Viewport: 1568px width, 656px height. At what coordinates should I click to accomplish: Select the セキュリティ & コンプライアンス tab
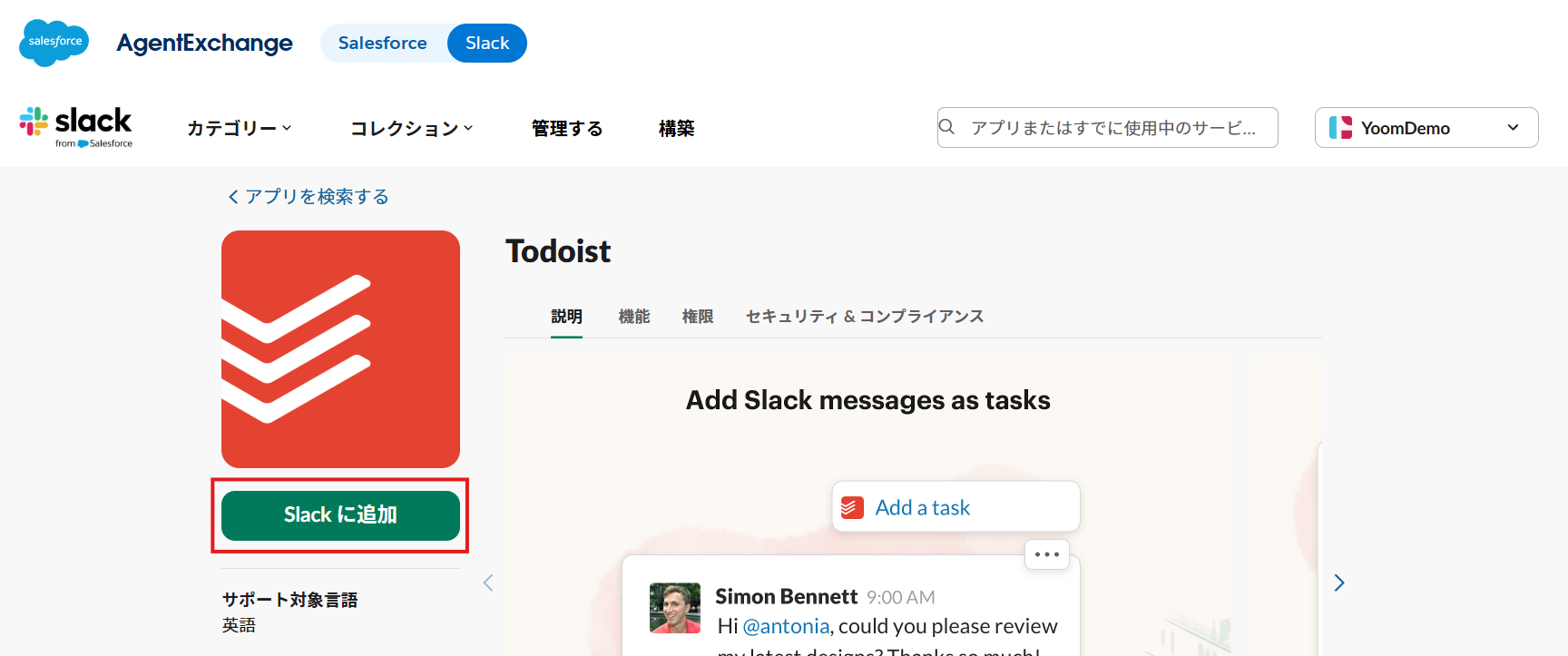[865, 317]
